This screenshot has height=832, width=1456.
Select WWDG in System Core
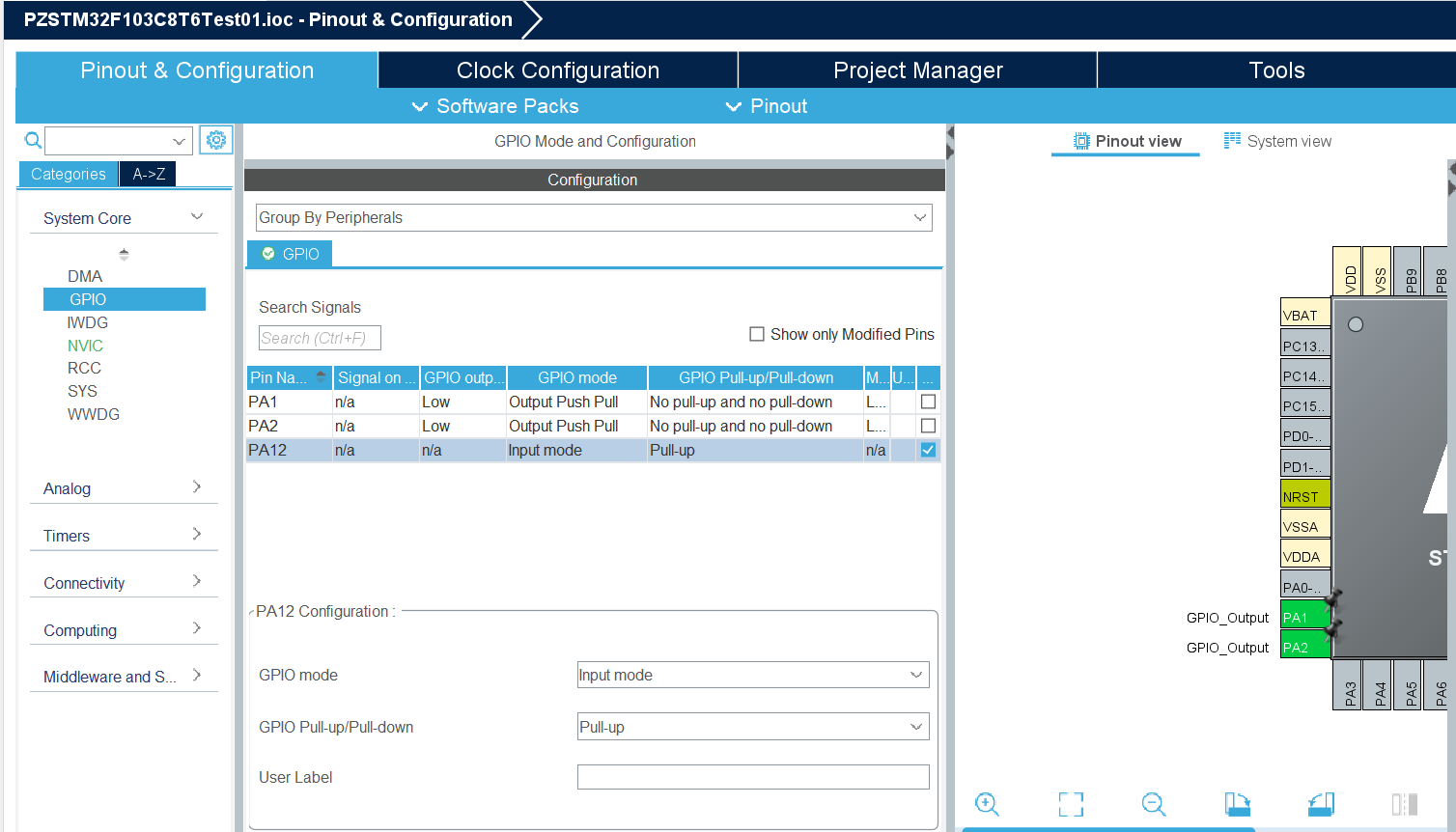click(x=94, y=414)
